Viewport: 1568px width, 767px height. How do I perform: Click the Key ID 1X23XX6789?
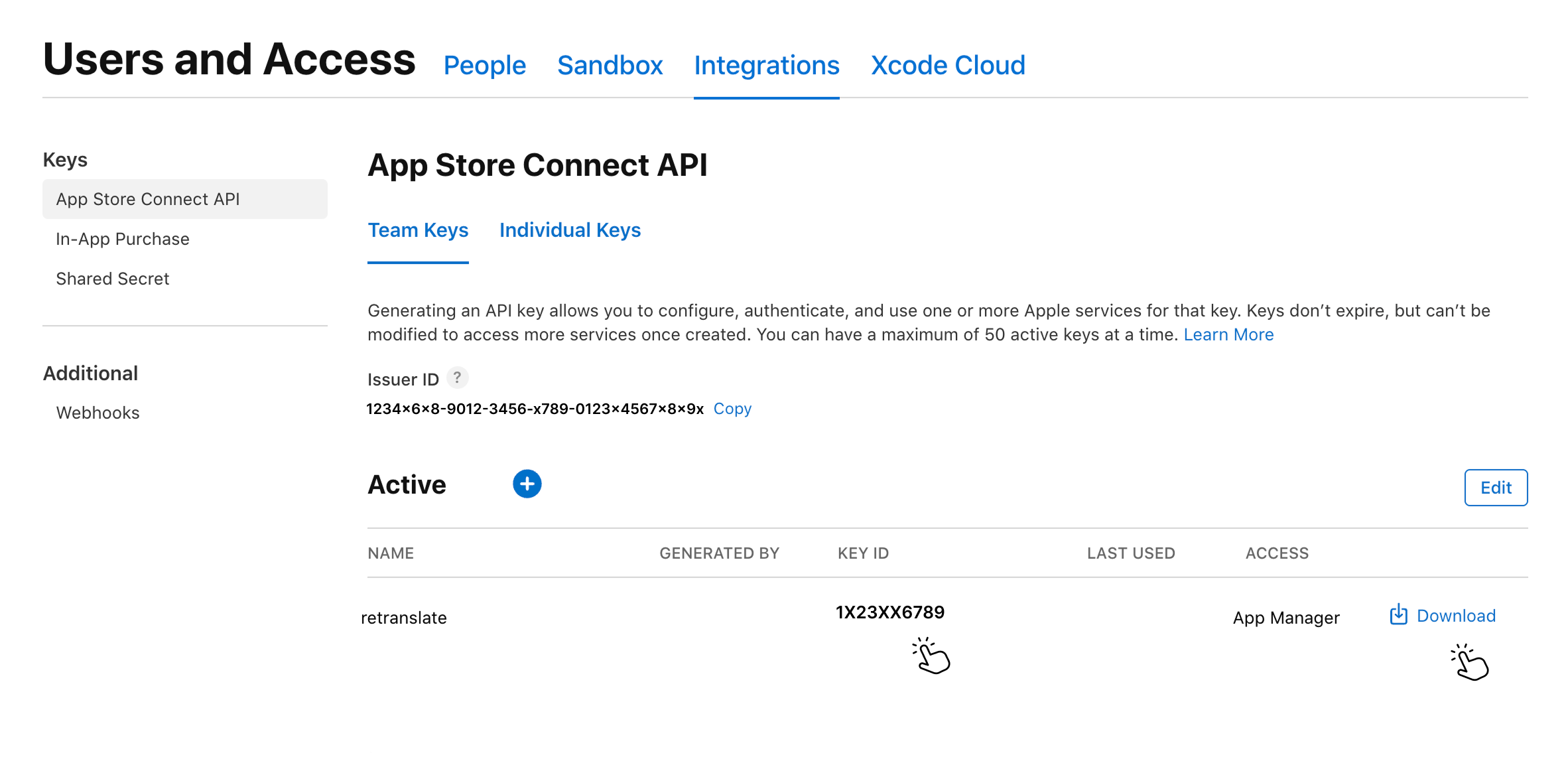tap(889, 612)
